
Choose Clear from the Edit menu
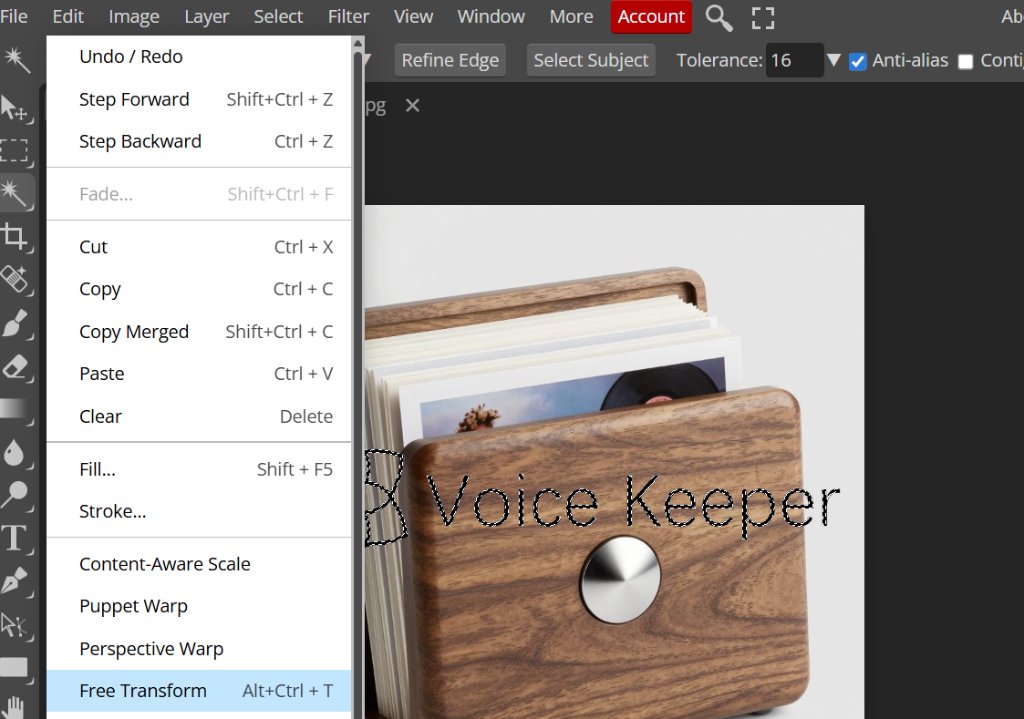pos(199,416)
